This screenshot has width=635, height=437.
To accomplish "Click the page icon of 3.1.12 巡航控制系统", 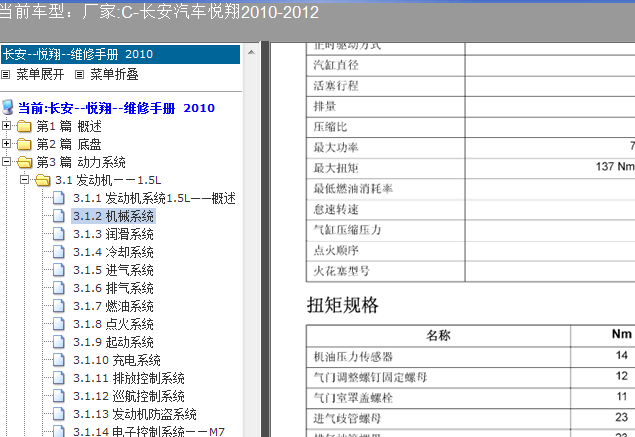I will coord(59,396).
